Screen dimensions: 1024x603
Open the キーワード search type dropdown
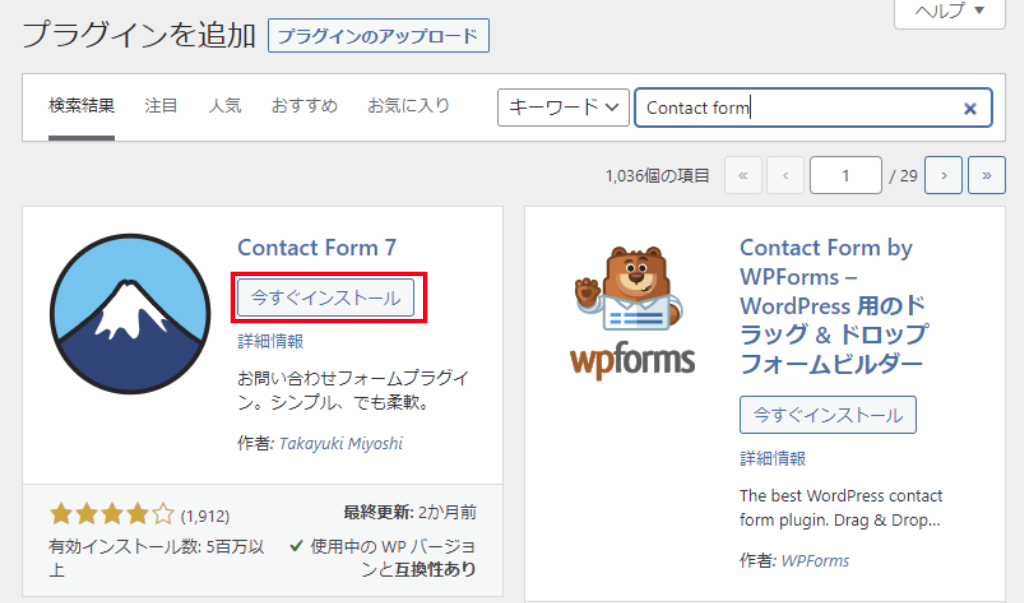[x=563, y=107]
